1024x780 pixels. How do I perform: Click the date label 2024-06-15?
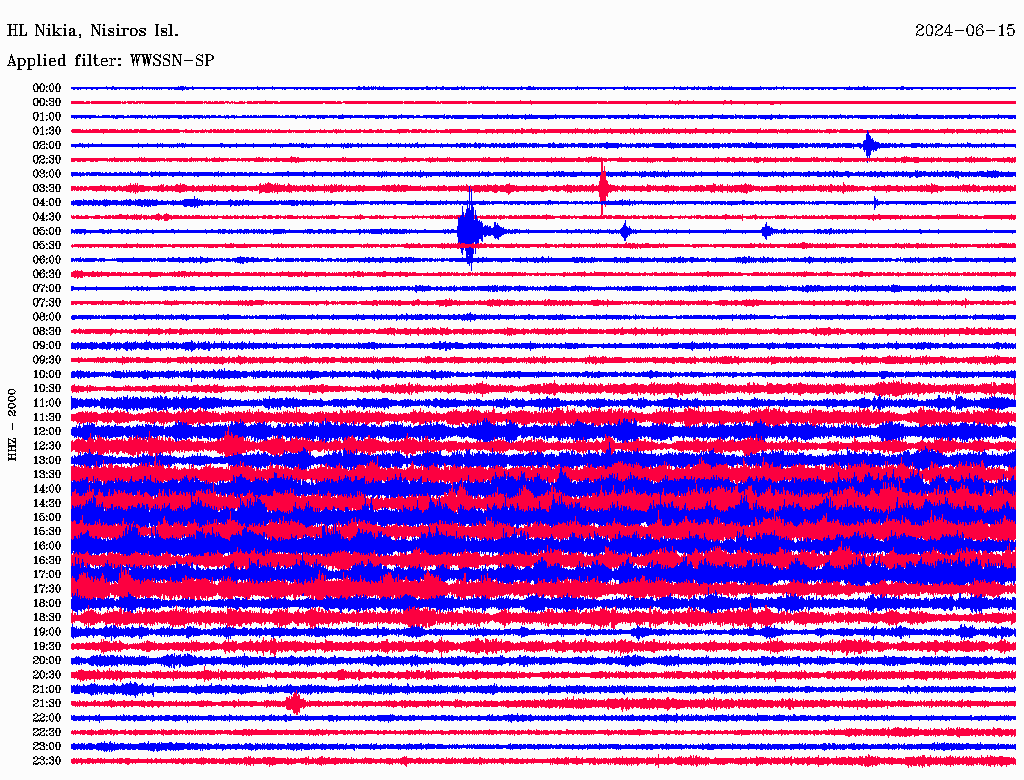[965, 31]
